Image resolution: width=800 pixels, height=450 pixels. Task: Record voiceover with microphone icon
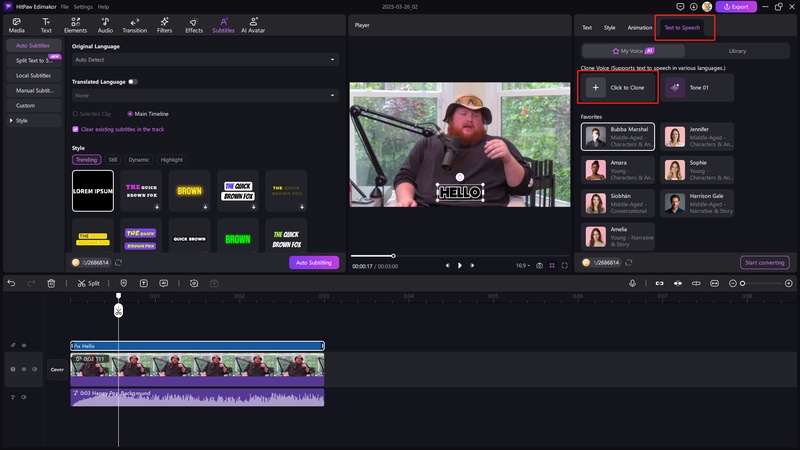click(632, 283)
